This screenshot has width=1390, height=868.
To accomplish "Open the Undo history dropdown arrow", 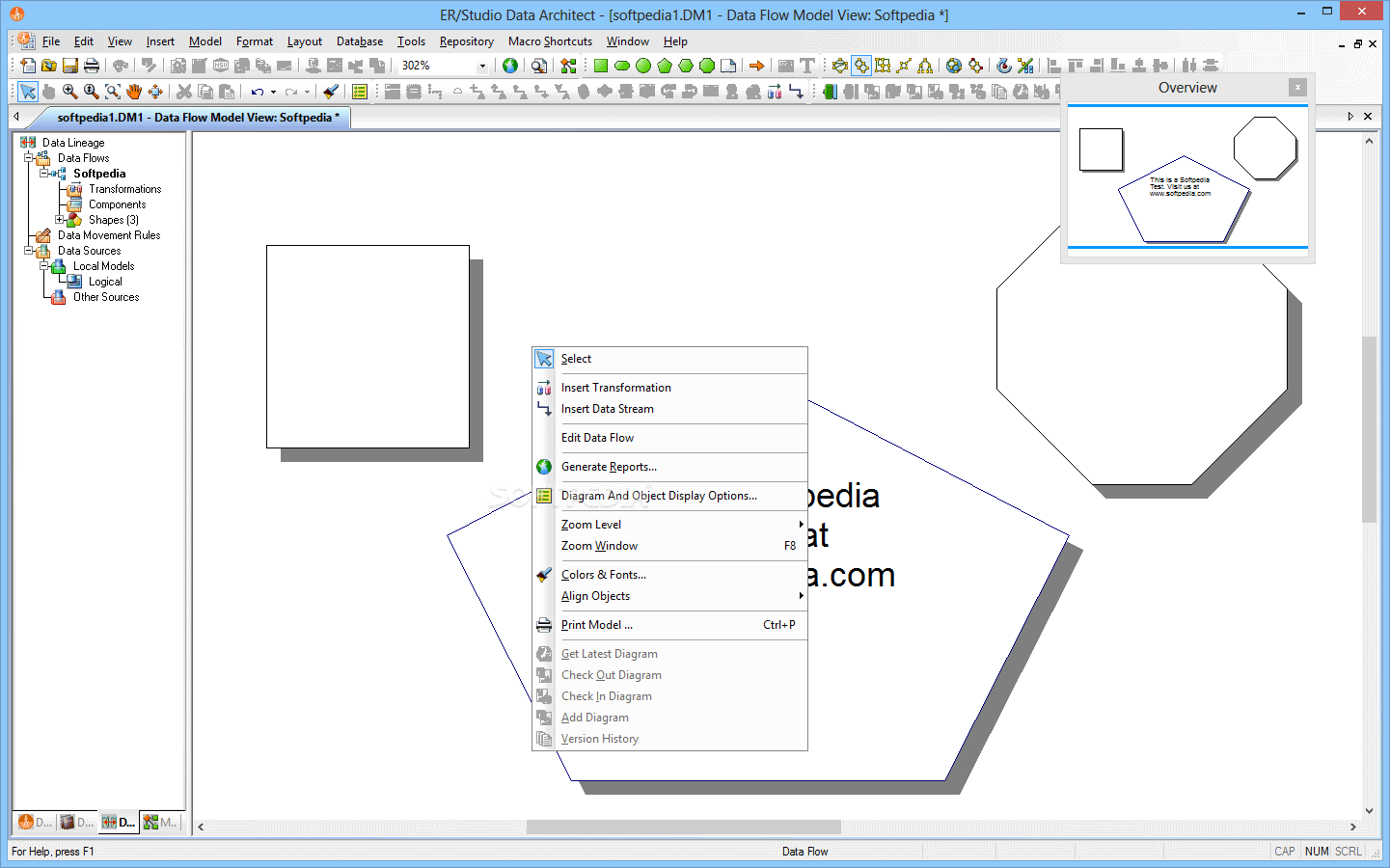I will tap(273, 92).
